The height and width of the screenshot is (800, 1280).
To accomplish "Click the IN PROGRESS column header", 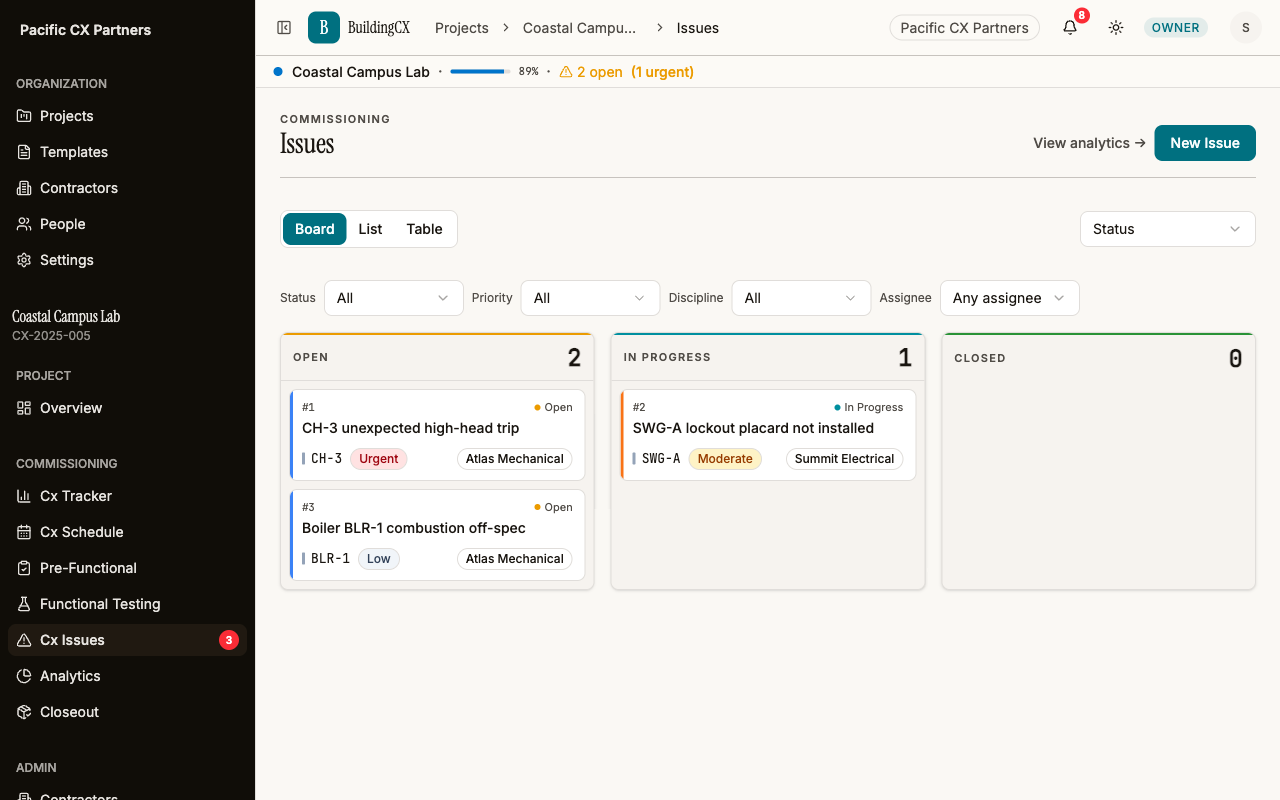I will tap(768, 357).
